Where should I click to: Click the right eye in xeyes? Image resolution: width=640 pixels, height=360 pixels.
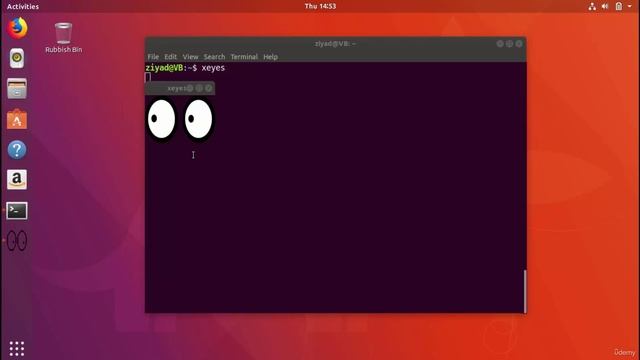pyautogui.click(x=198, y=119)
